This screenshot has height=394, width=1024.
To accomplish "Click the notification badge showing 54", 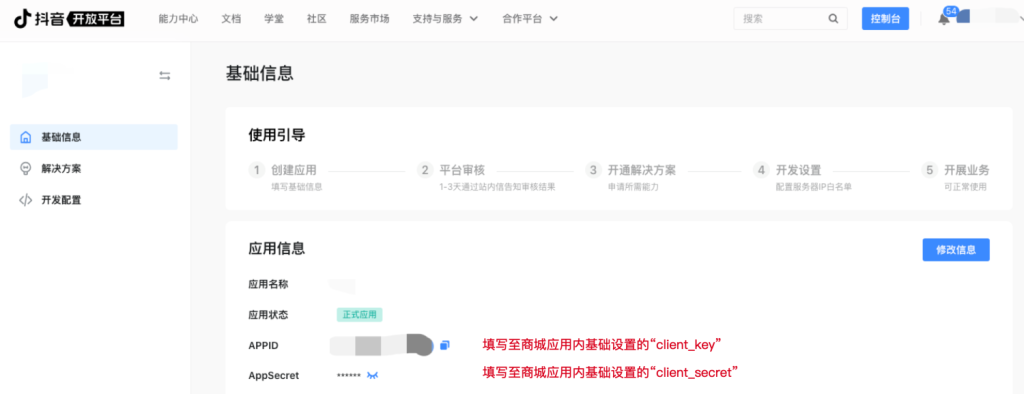I will click(x=951, y=11).
